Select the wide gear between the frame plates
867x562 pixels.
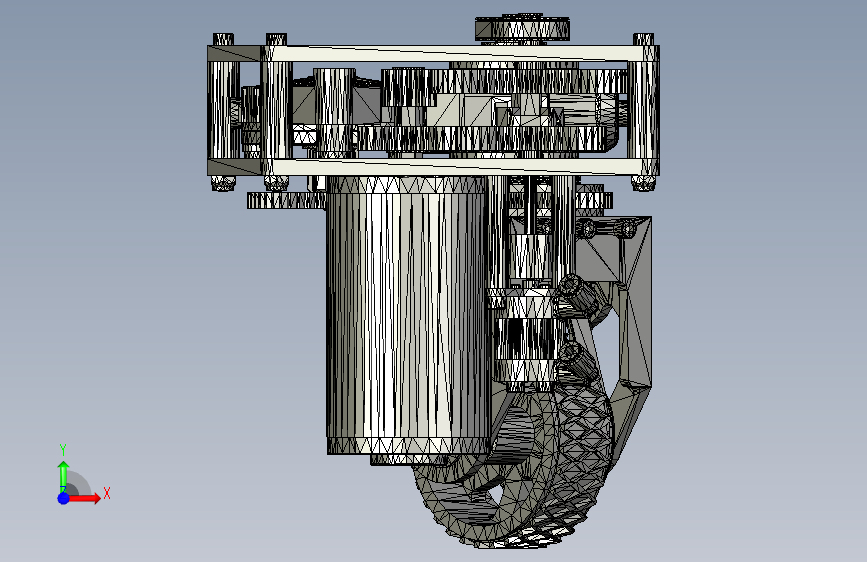pyautogui.click(x=484, y=139)
